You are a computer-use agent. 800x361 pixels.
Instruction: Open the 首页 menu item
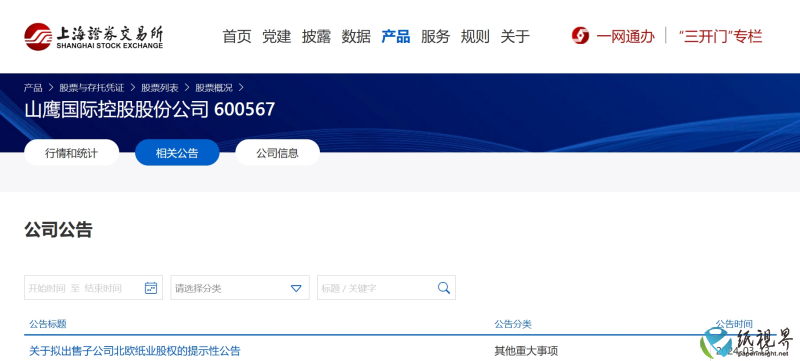[237, 37]
